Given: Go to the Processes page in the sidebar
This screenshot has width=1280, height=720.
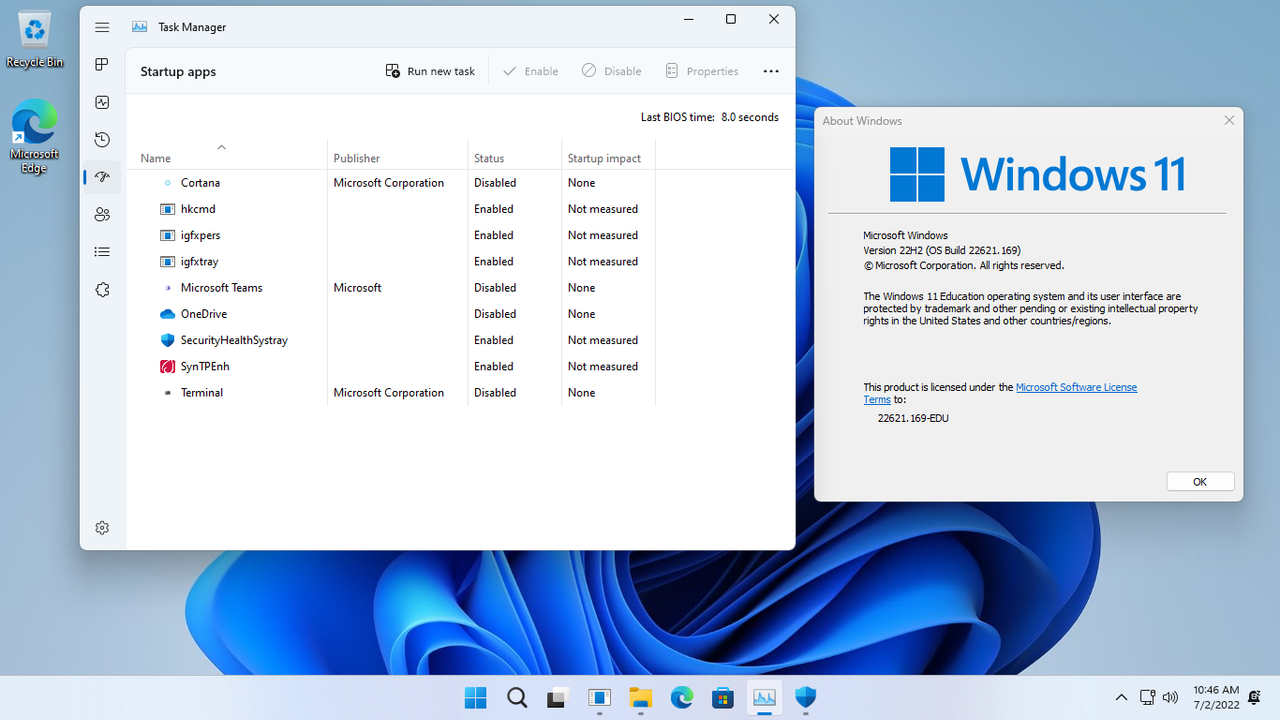Looking at the screenshot, I should click(x=102, y=65).
